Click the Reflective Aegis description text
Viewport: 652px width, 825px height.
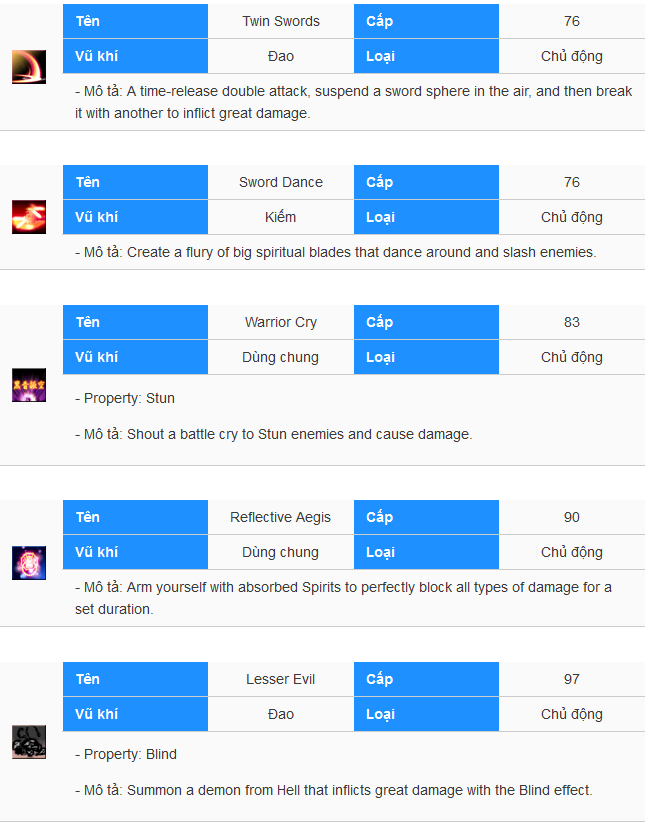(343, 598)
